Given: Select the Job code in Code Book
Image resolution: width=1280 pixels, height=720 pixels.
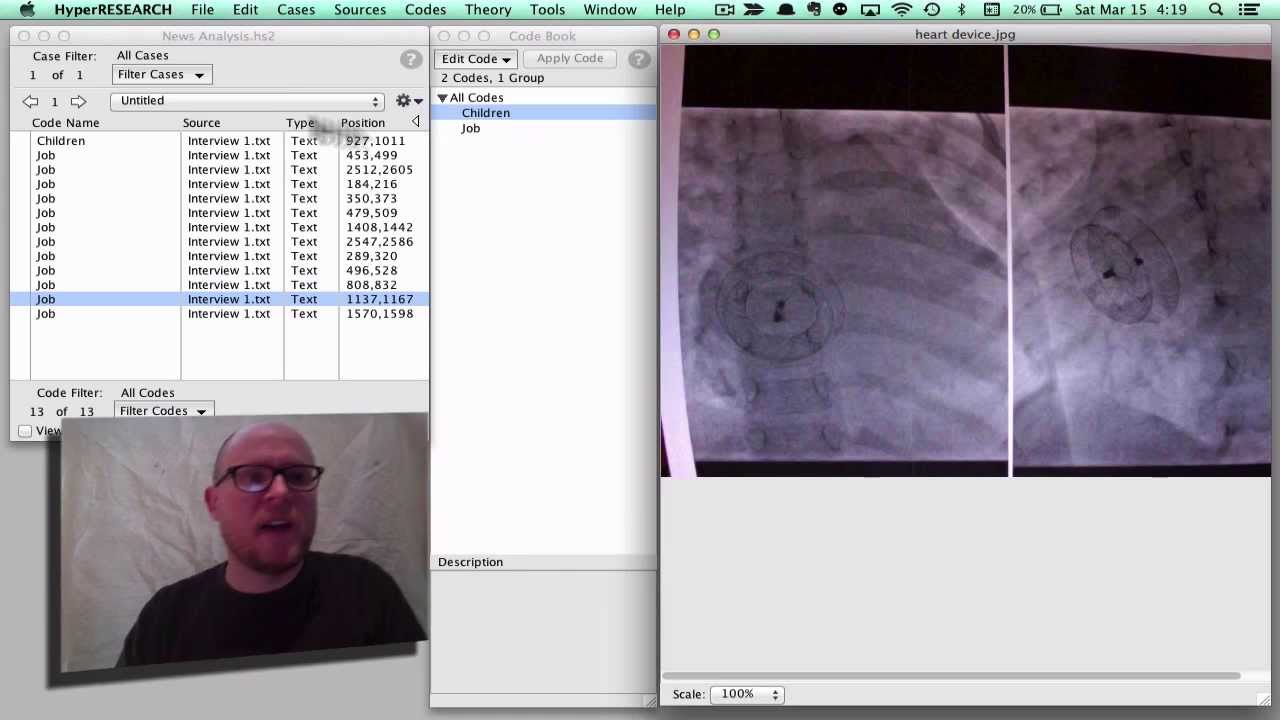Looking at the screenshot, I should click(470, 128).
